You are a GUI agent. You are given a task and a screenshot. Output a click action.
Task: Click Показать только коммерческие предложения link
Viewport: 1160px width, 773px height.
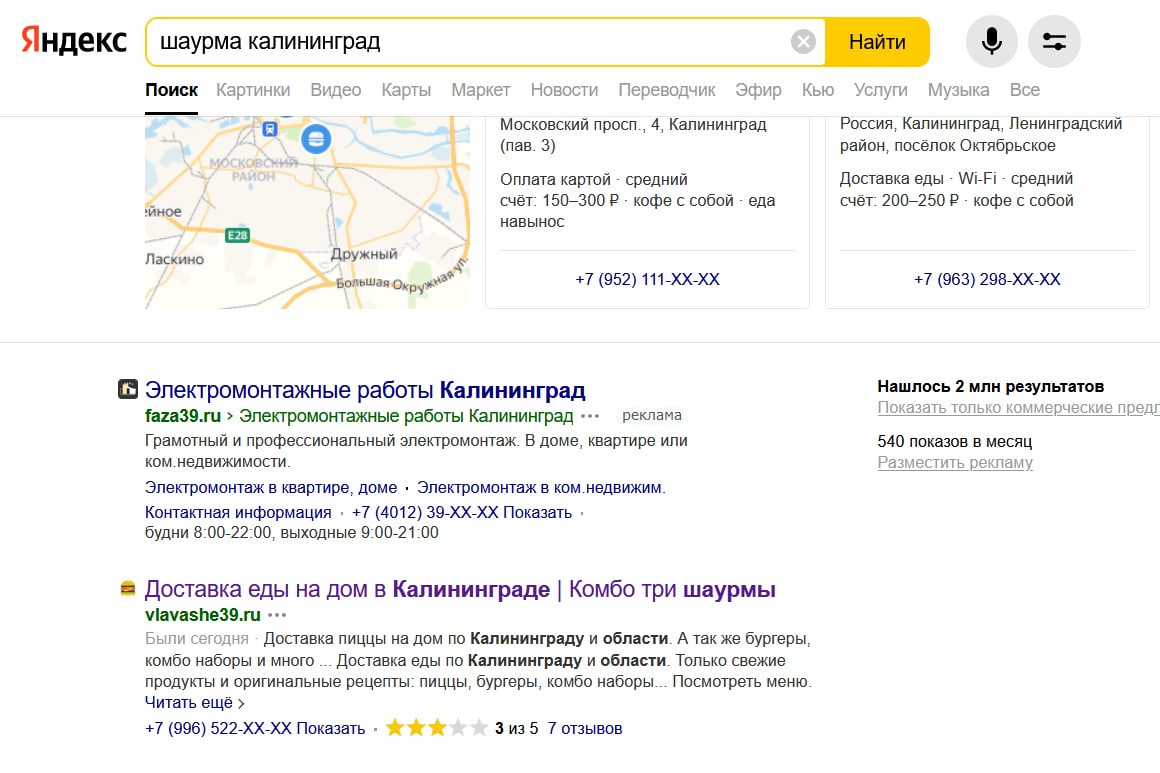tap(1018, 408)
